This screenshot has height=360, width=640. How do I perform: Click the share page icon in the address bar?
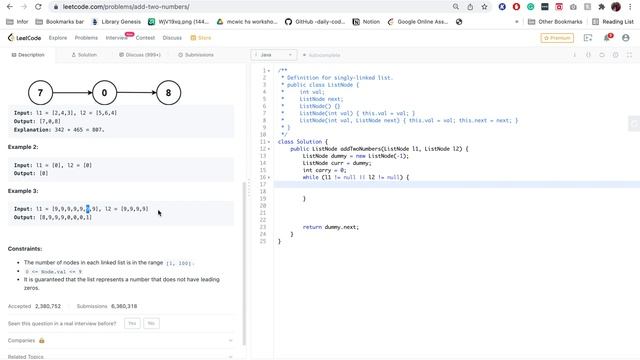coord(470,7)
